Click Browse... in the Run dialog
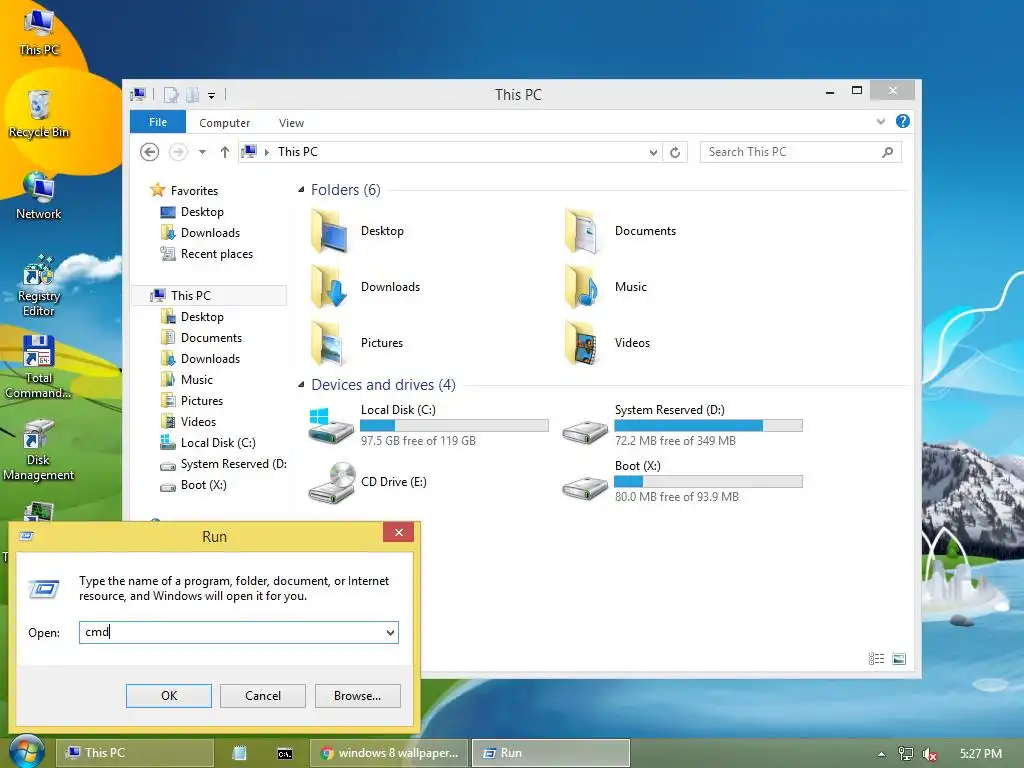 click(357, 696)
